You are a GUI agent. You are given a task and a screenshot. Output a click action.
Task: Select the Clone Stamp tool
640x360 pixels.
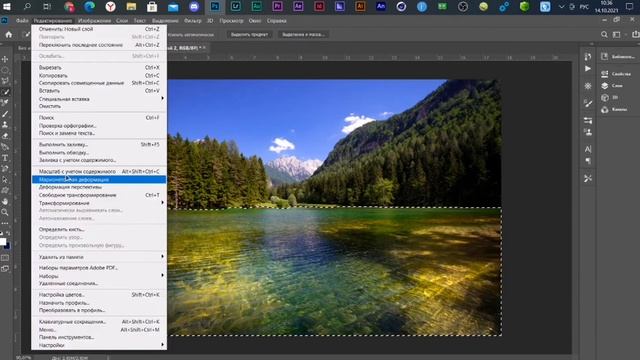[5, 125]
